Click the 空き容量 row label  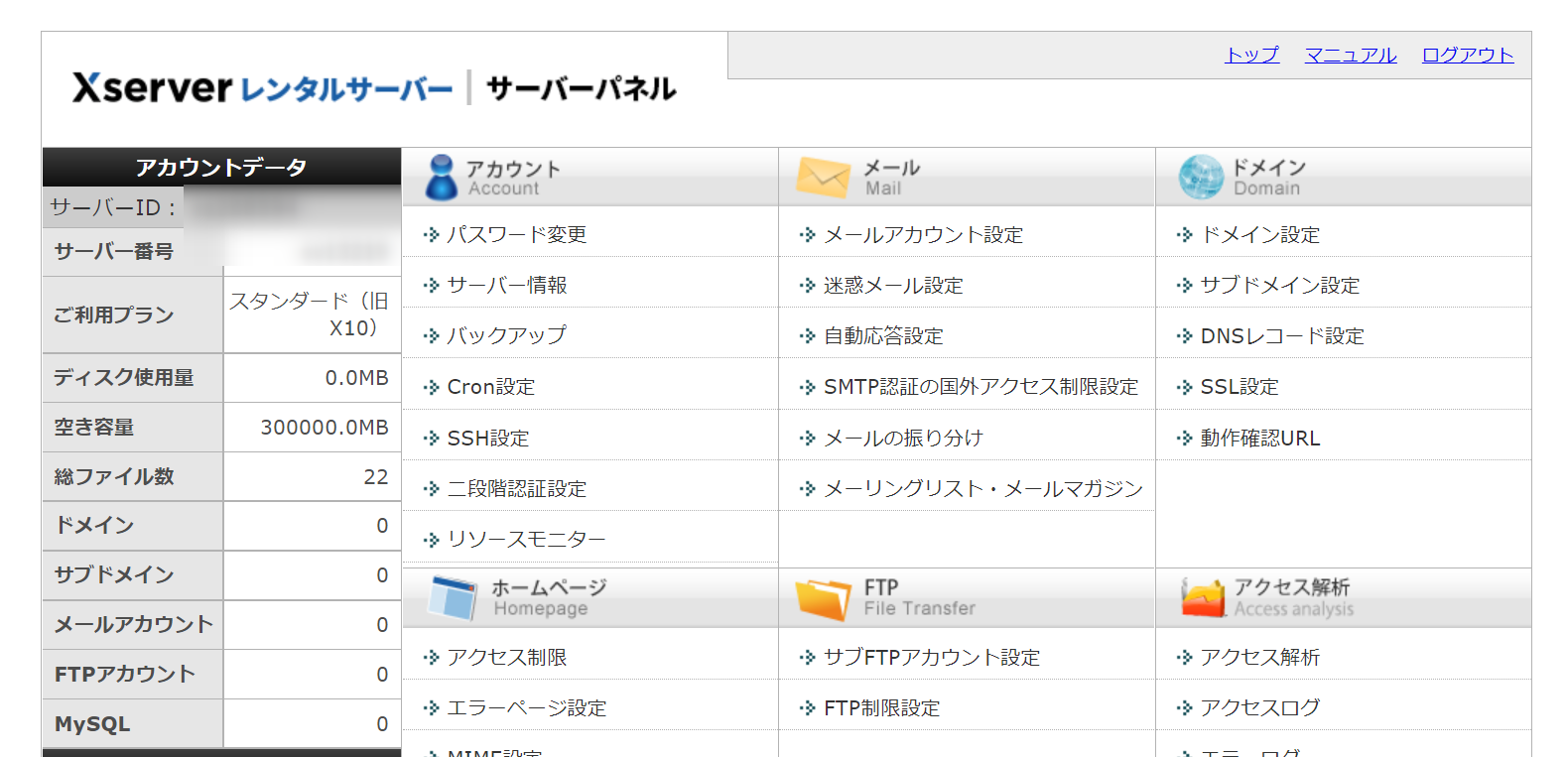click(x=93, y=427)
